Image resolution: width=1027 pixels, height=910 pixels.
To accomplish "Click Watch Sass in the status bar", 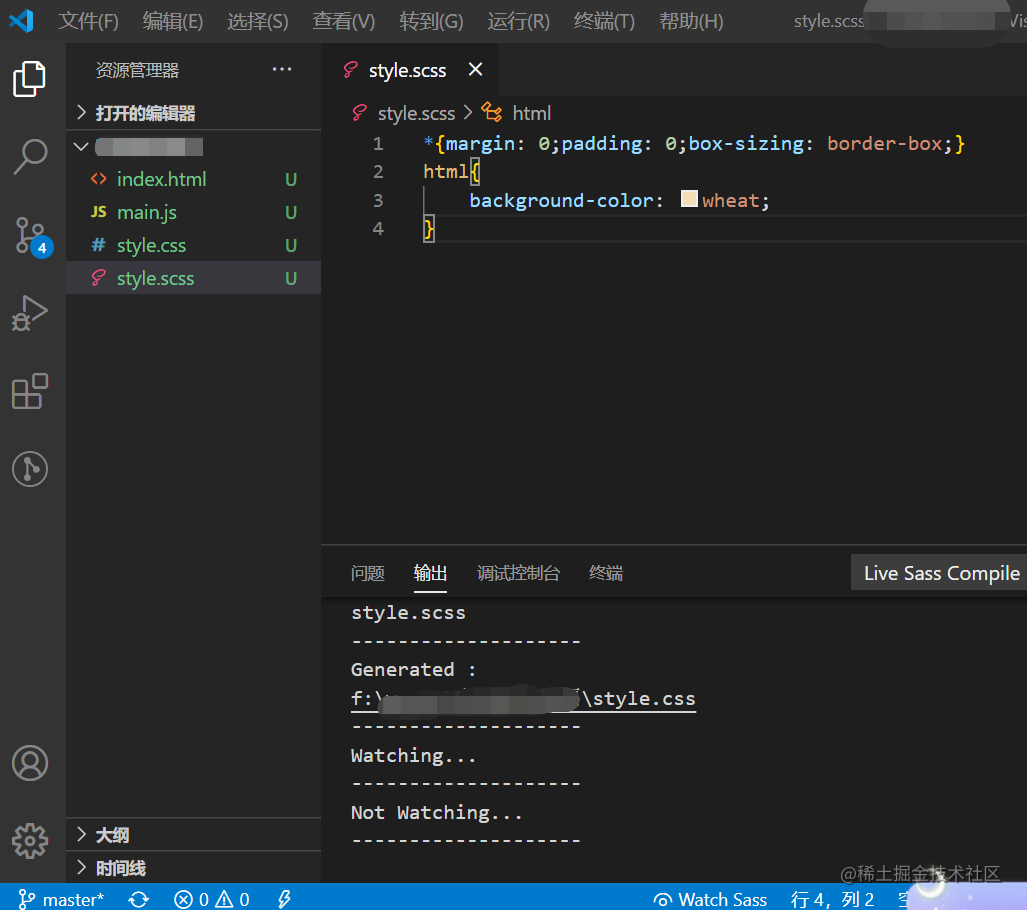I will [x=710, y=899].
